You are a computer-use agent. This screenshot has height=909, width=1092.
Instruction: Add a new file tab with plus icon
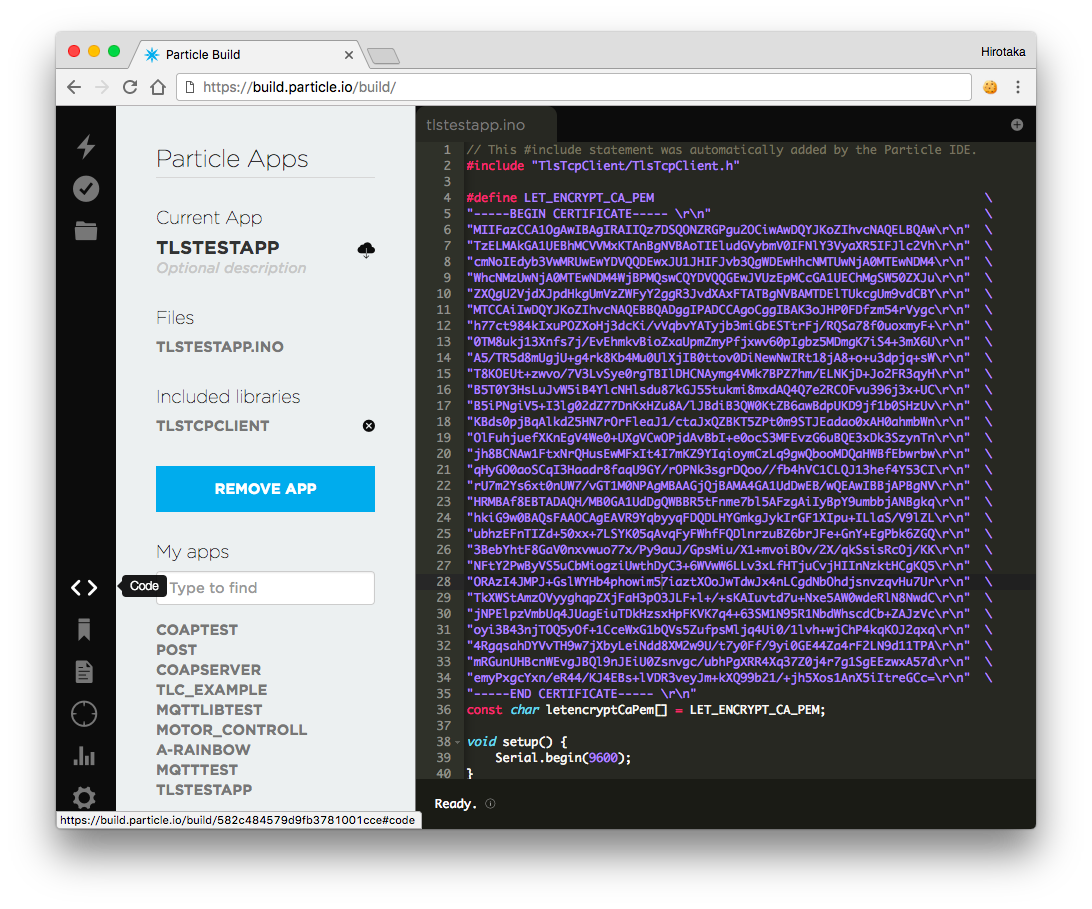[1017, 125]
